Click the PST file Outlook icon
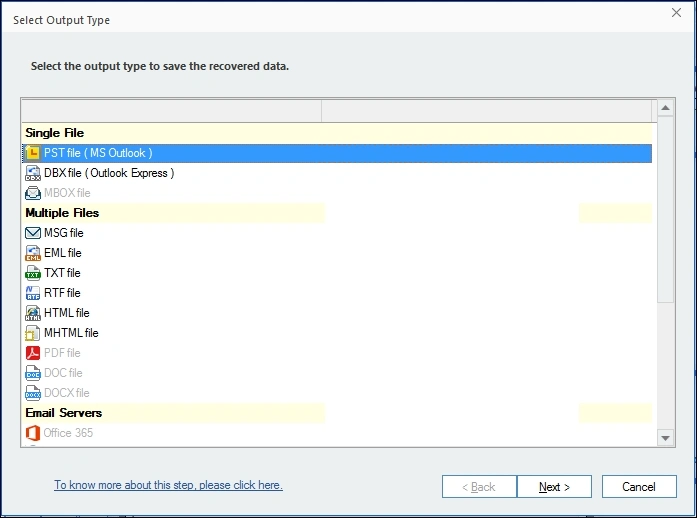 click(33, 153)
